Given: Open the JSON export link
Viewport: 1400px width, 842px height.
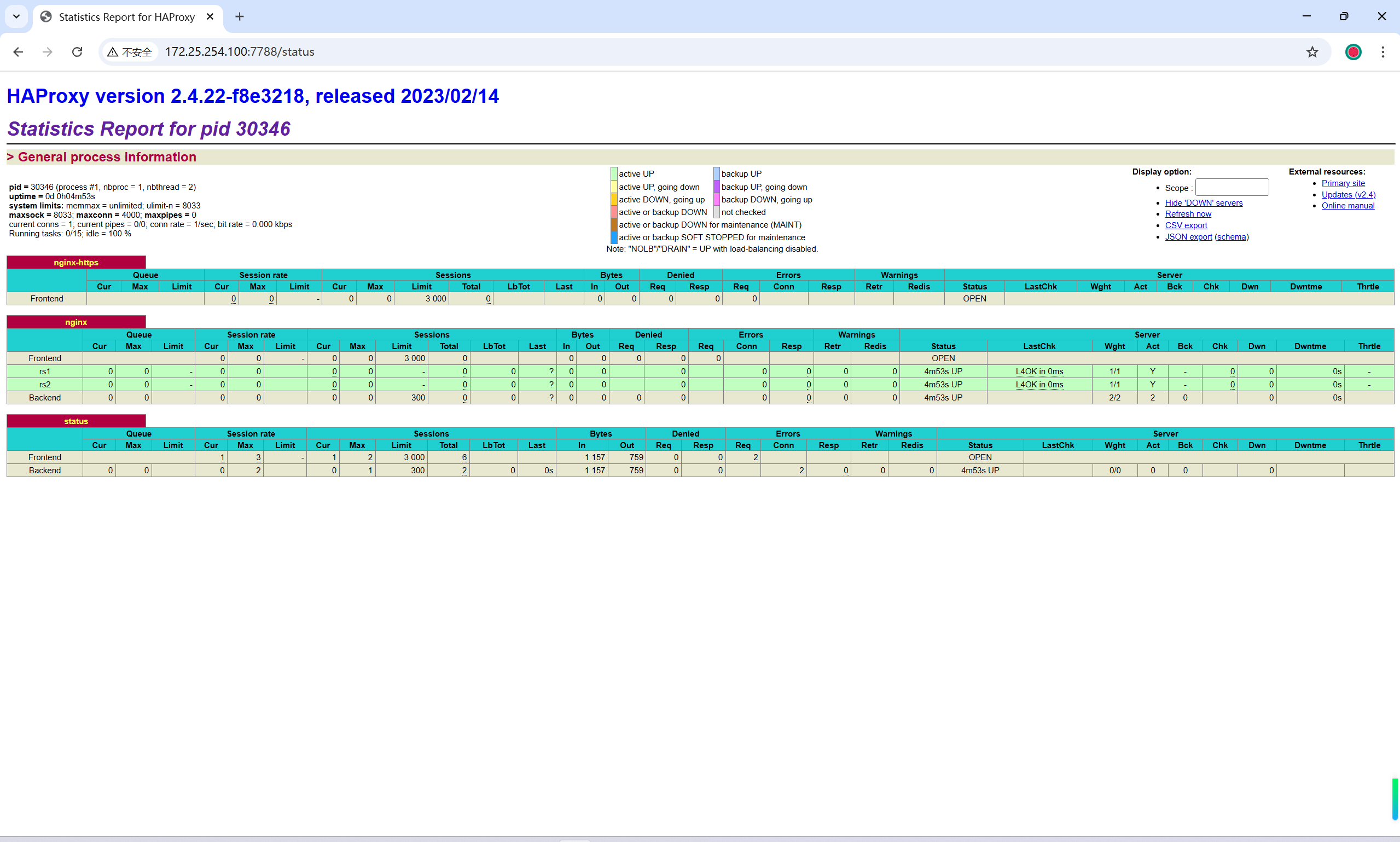Looking at the screenshot, I should click(1188, 236).
